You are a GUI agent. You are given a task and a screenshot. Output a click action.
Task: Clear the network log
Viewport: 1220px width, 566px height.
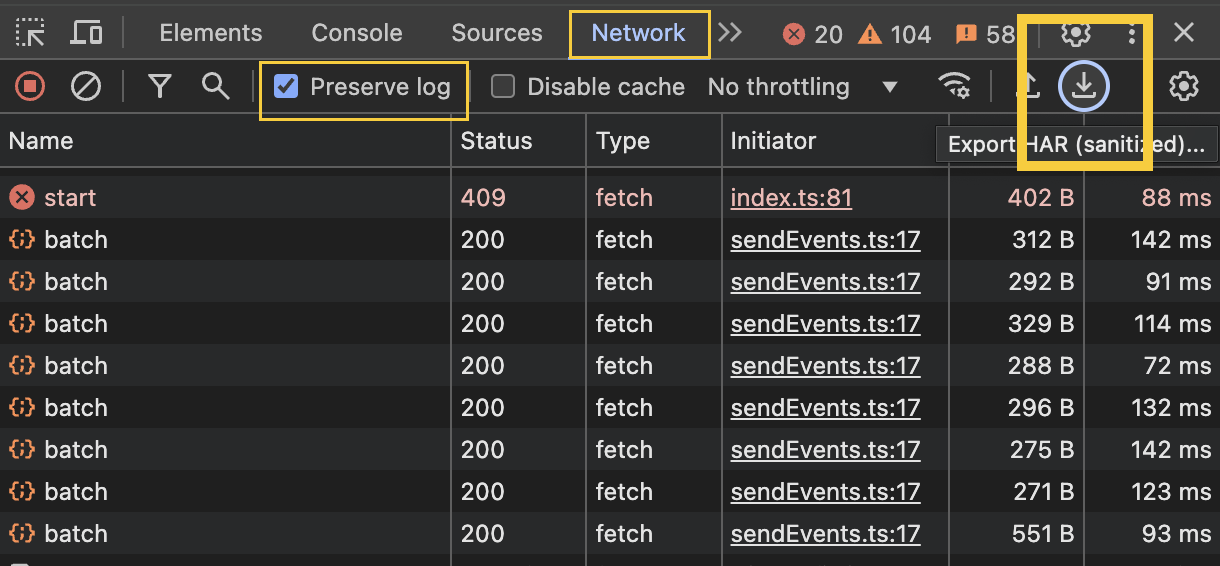click(86, 87)
